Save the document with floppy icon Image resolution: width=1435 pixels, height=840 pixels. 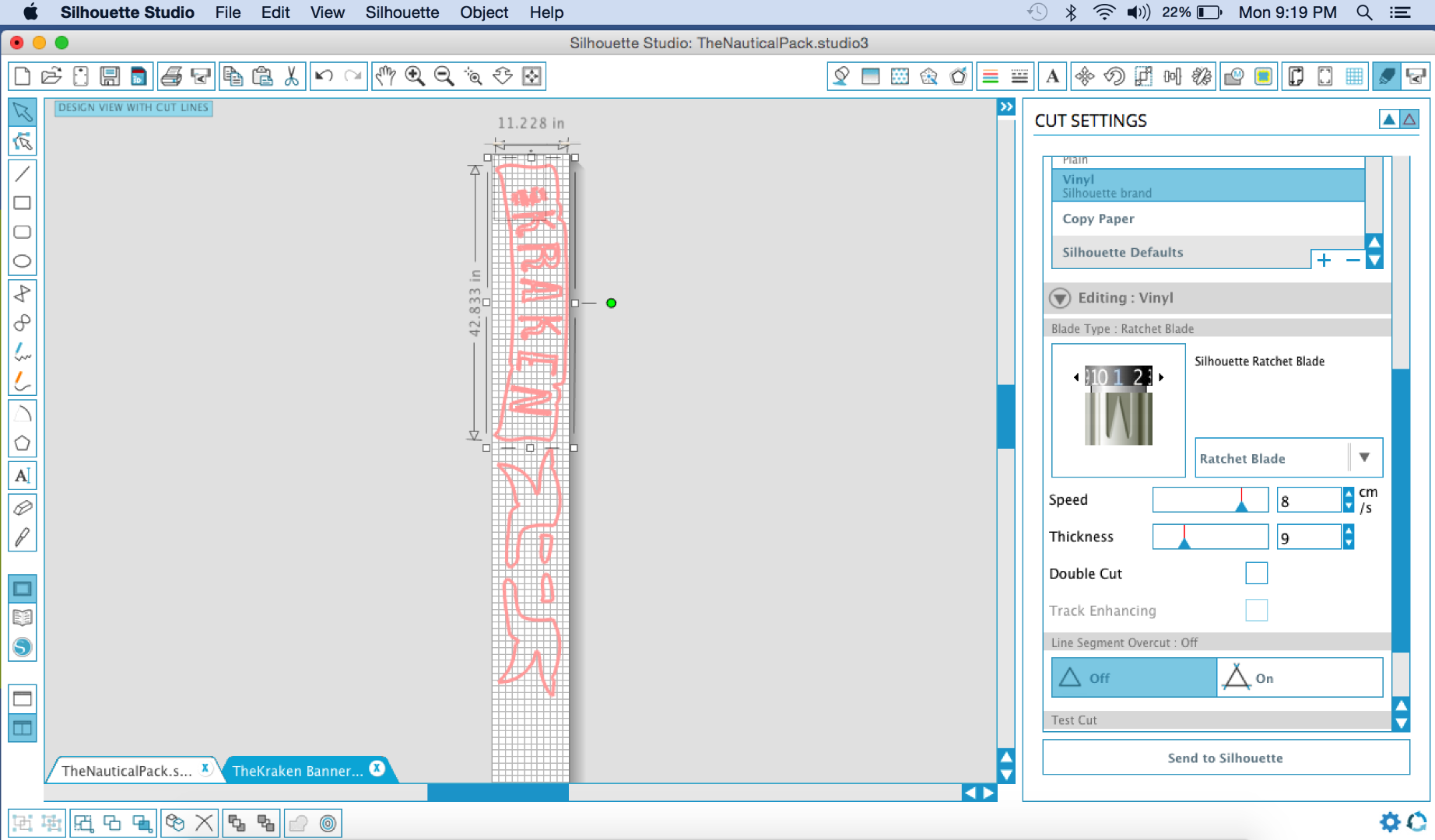click(x=110, y=76)
